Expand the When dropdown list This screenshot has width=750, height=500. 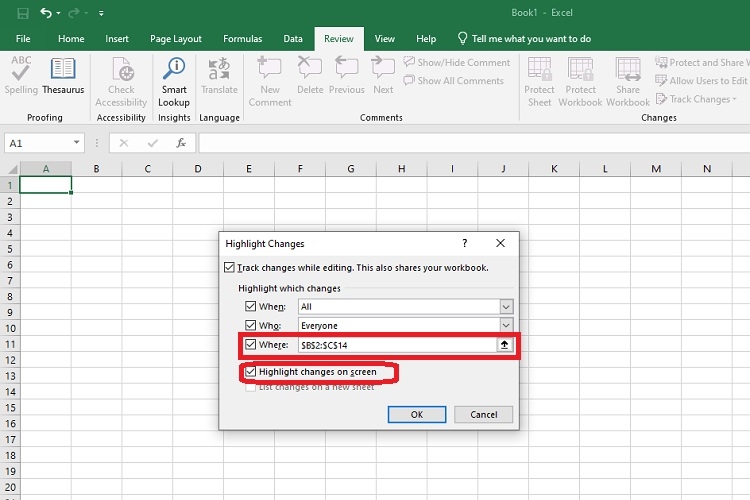coord(506,307)
